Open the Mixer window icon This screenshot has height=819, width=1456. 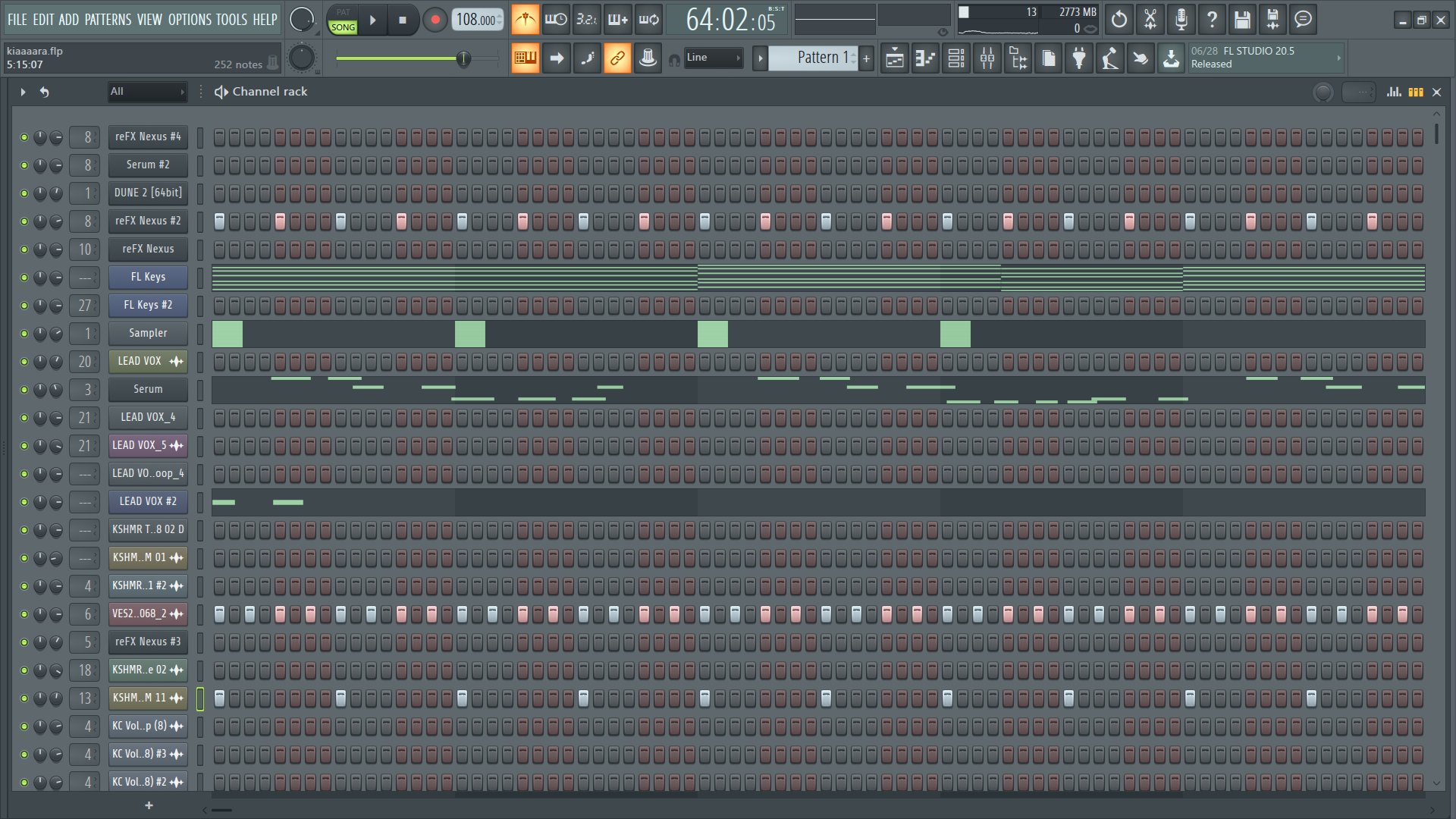click(987, 58)
